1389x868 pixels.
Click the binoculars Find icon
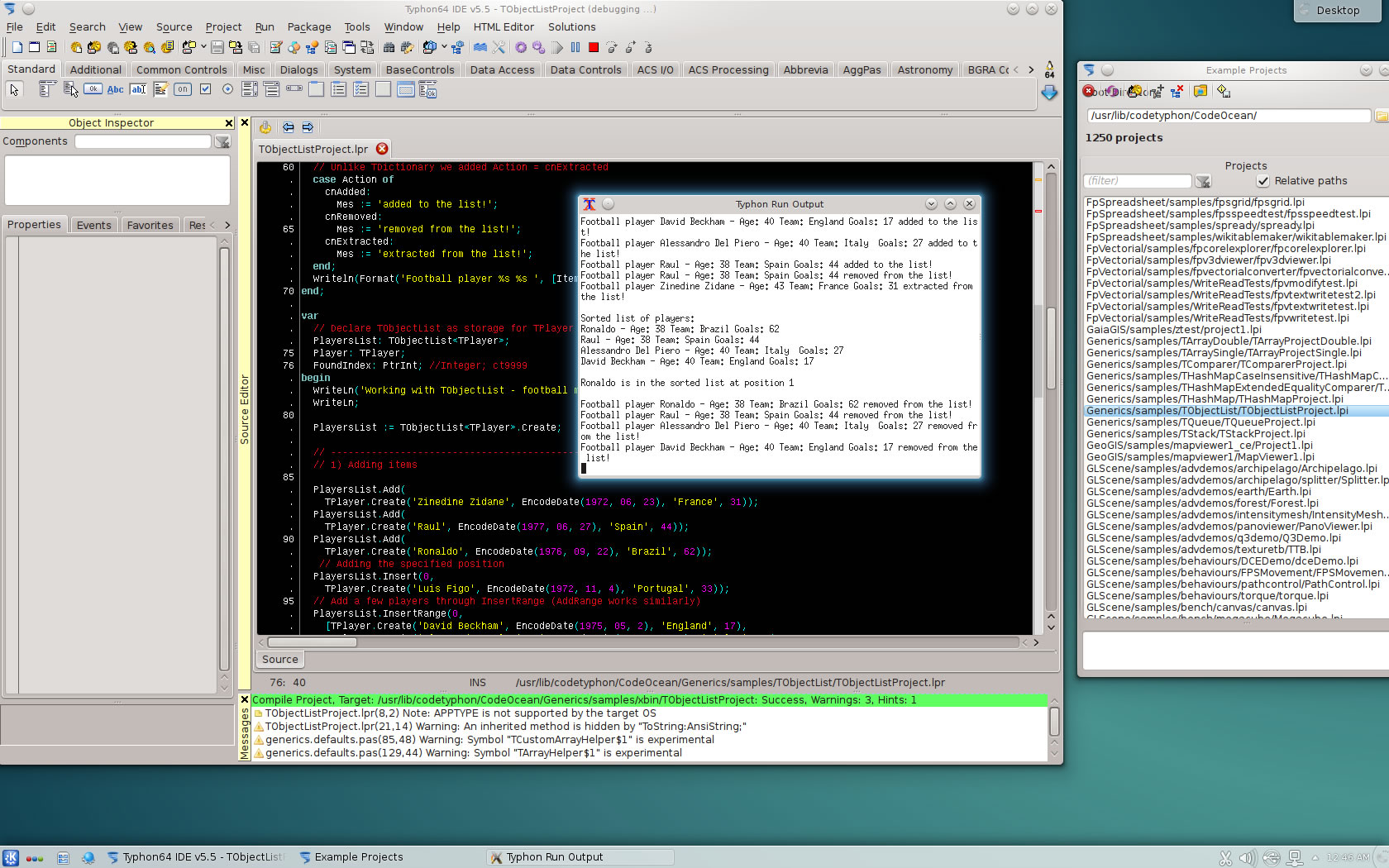(389, 47)
